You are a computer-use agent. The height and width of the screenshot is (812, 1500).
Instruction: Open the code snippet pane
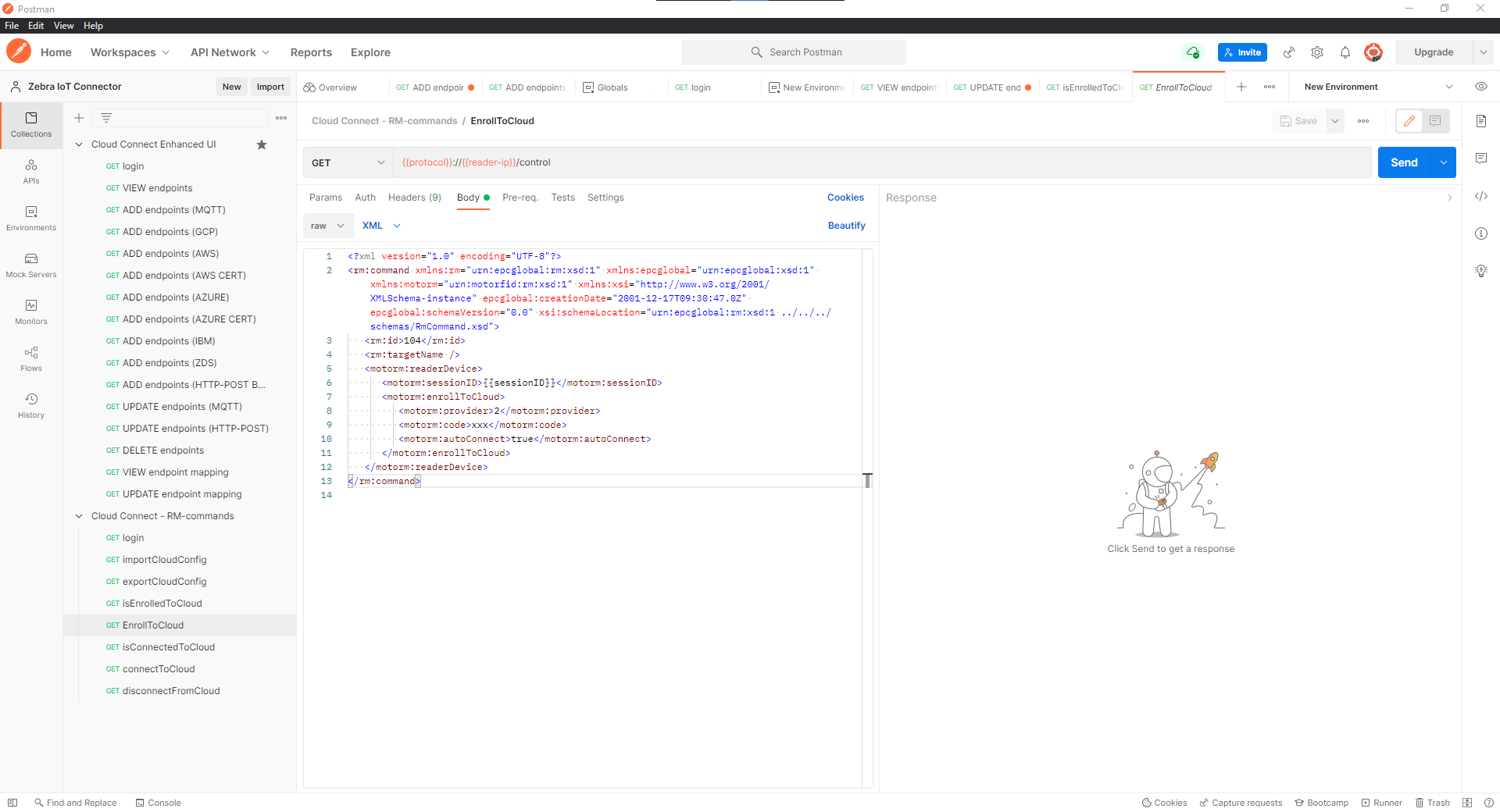pos(1481,196)
